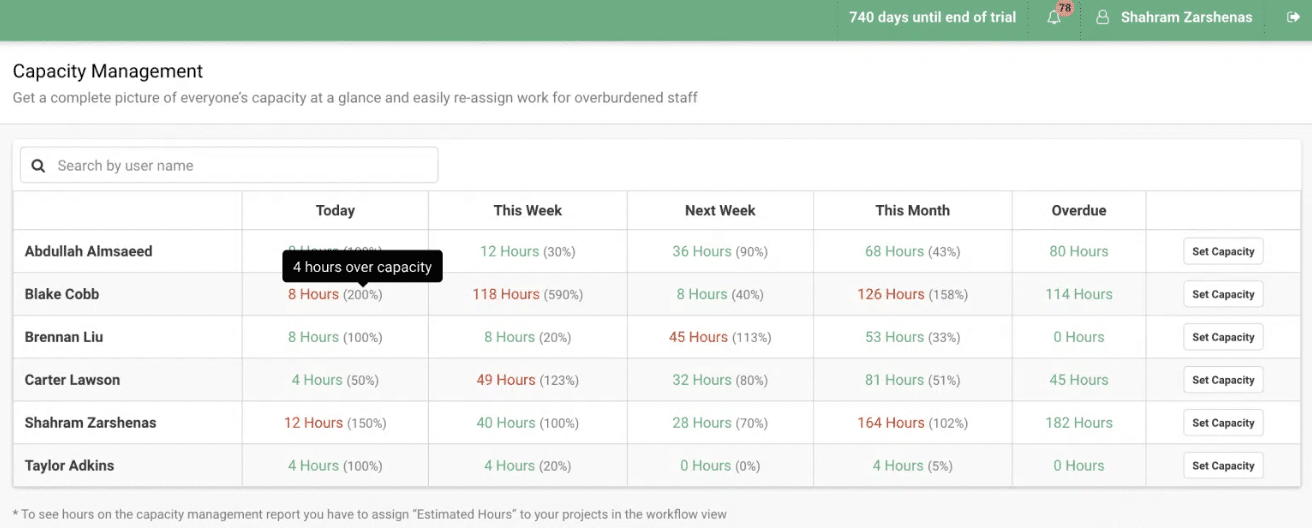
Task: Click Carter Lawson's 45 Hours overdue
Action: pos(1079,380)
